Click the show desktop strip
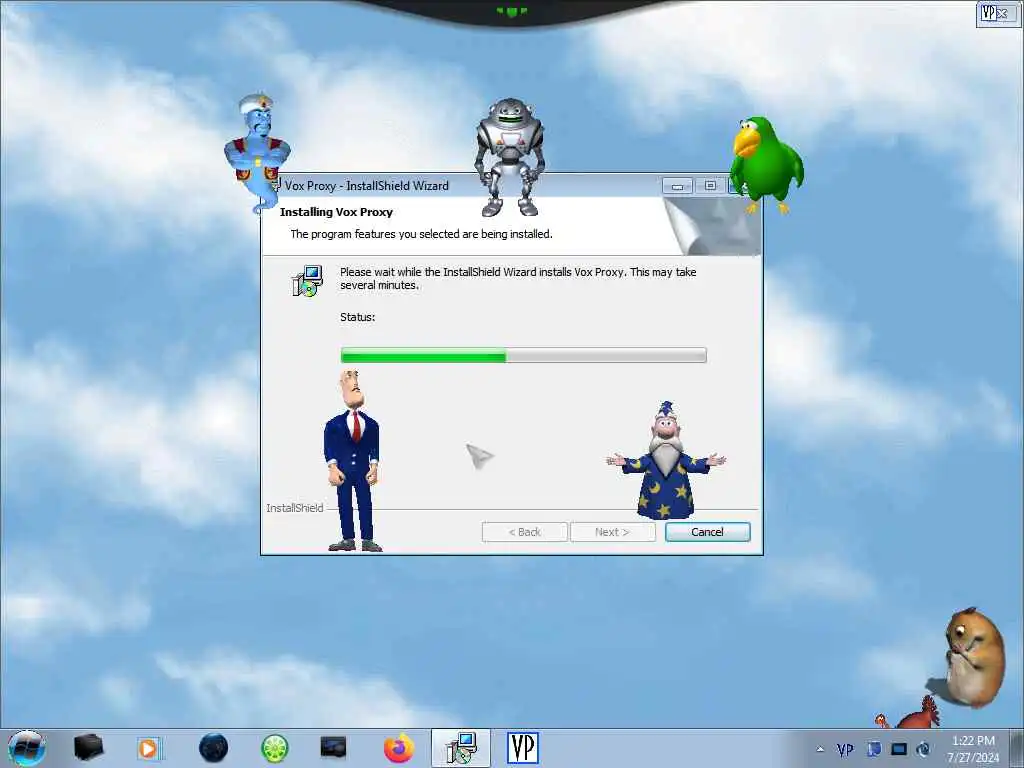Image resolution: width=1024 pixels, height=768 pixels. tap(1017, 748)
